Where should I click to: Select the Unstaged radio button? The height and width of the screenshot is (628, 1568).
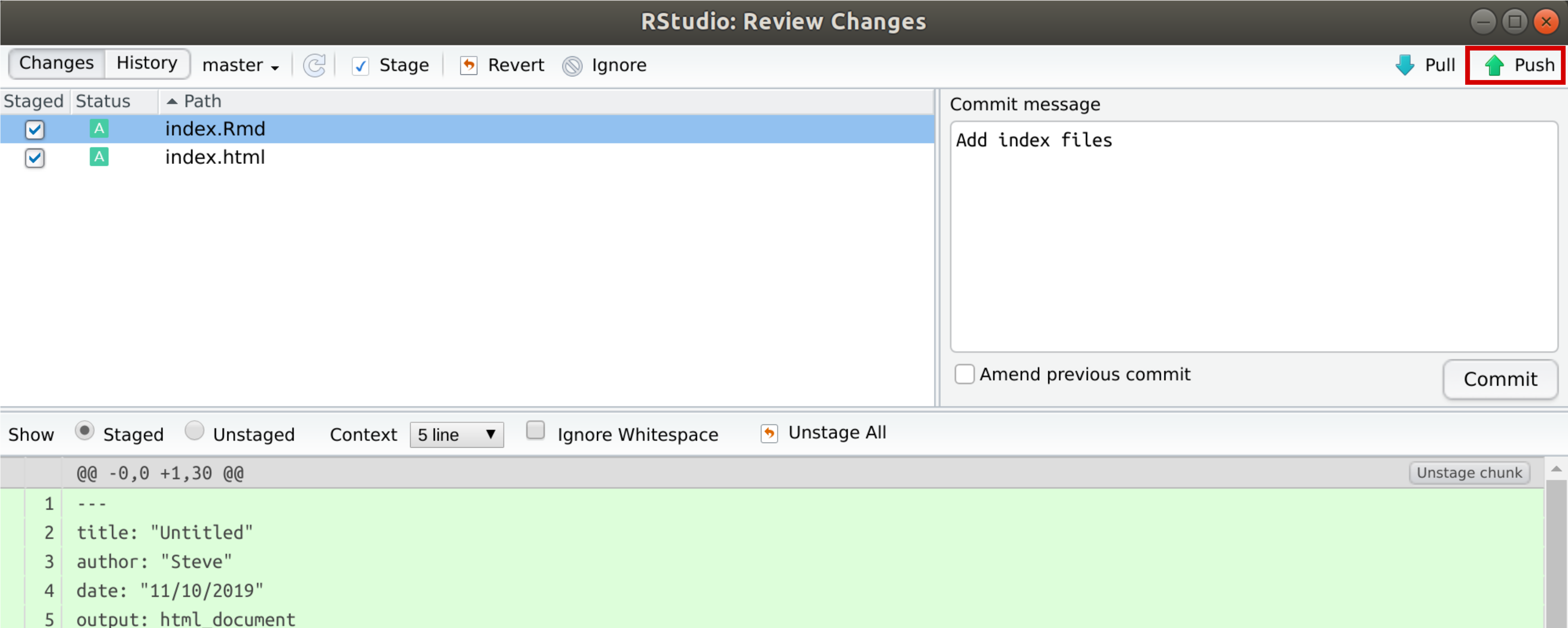[x=194, y=431]
